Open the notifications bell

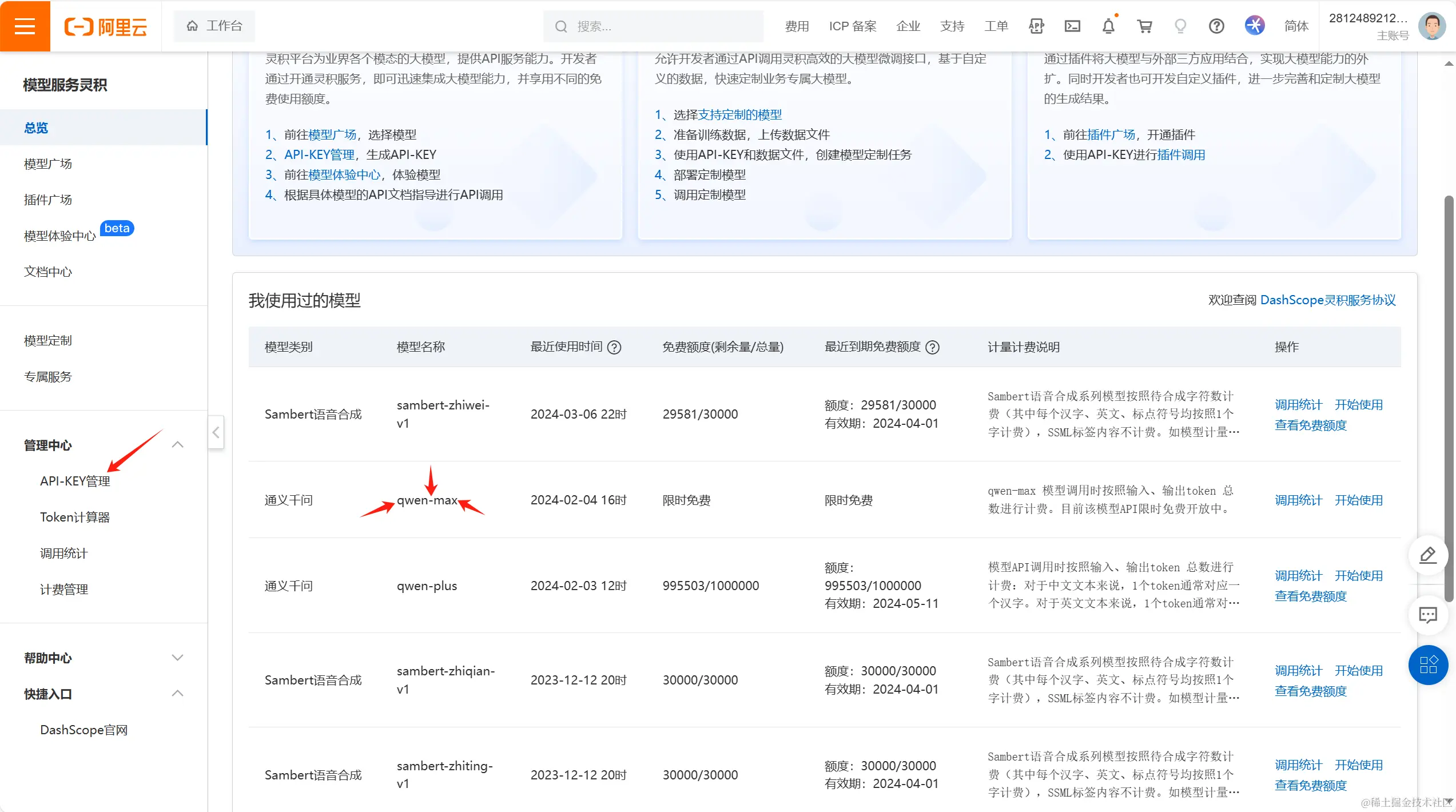pos(1108,26)
